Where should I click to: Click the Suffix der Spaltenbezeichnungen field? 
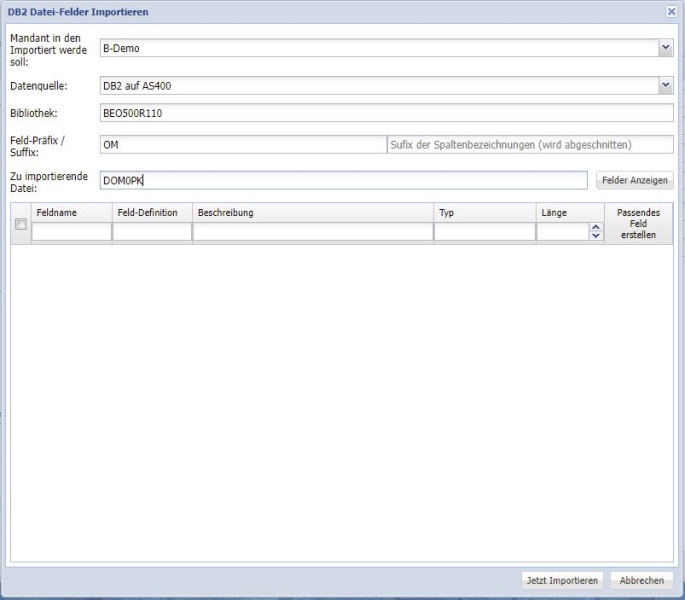coord(529,145)
